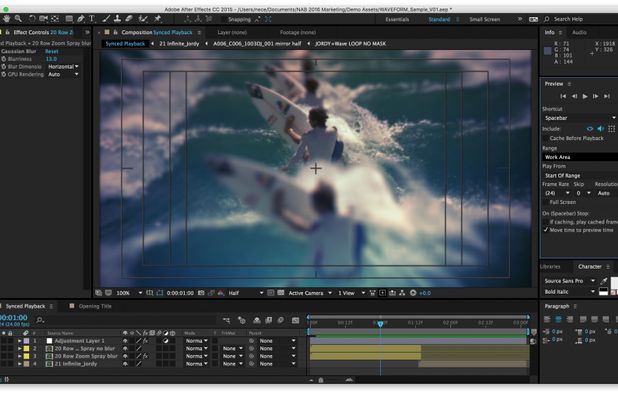Click the reset exposure icon in viewer footer

[413, 293]
